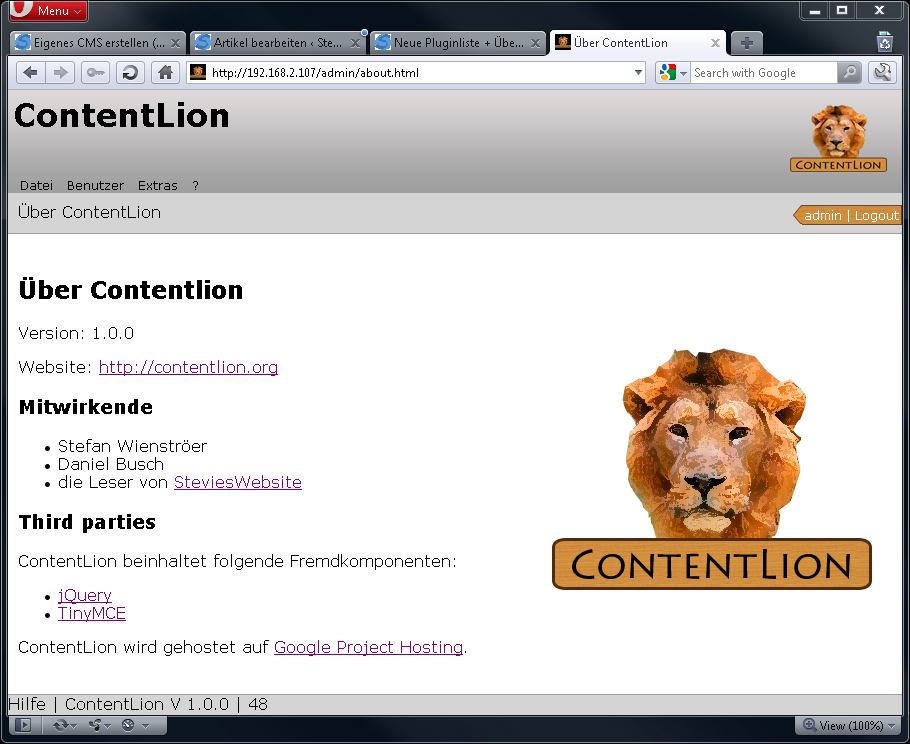Click the browser Forward arrow button

(x=60, y=73)
